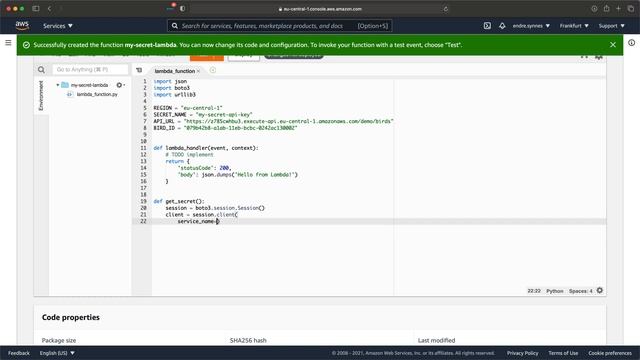Click the browser address bar
This screenshot has height=360, width=640.
tap(320, 9)
